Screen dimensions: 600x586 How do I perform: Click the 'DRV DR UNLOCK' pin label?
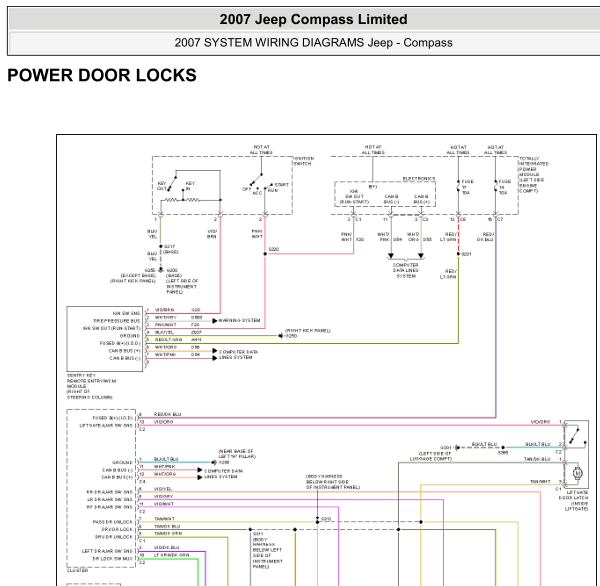(x=114, y=537)
